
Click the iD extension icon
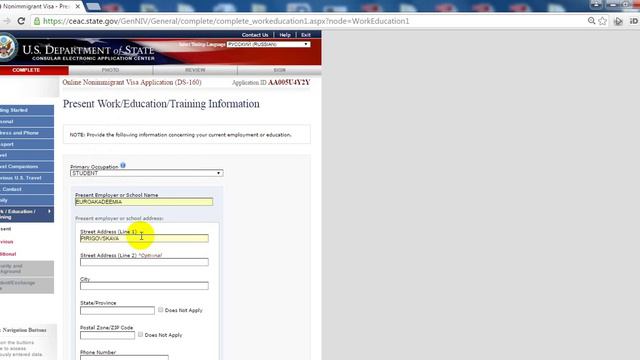click(633, 21)
